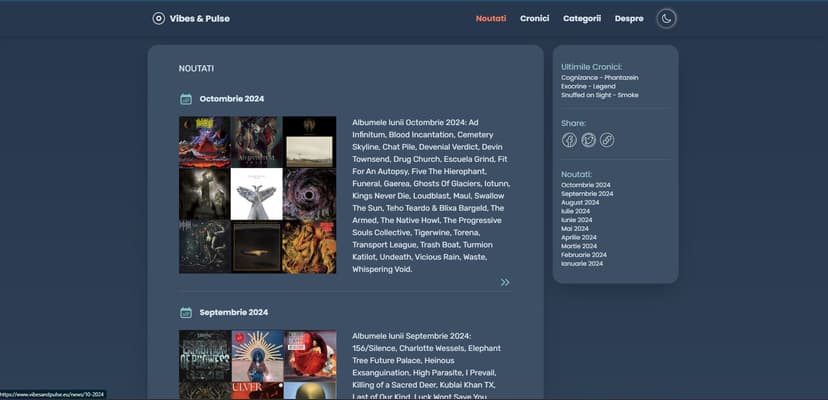Open the Cognizance - Phantazein review link

tap(600, 78)
